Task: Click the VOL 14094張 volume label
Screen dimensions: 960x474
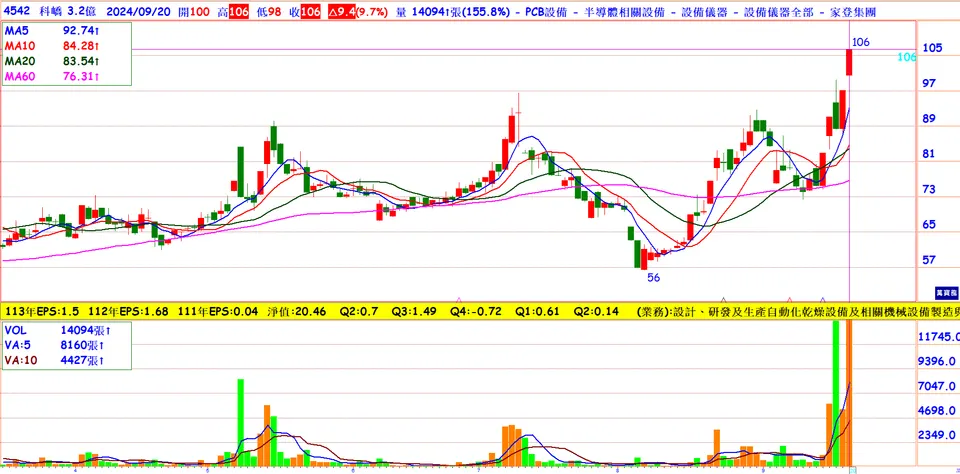Action: coord(58,329)
